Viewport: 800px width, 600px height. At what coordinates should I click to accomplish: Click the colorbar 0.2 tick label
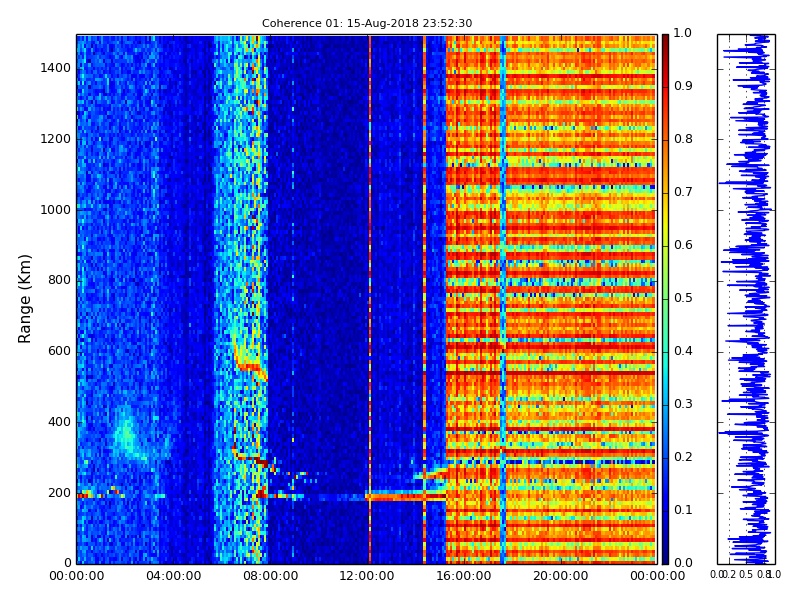coord(683,457)
